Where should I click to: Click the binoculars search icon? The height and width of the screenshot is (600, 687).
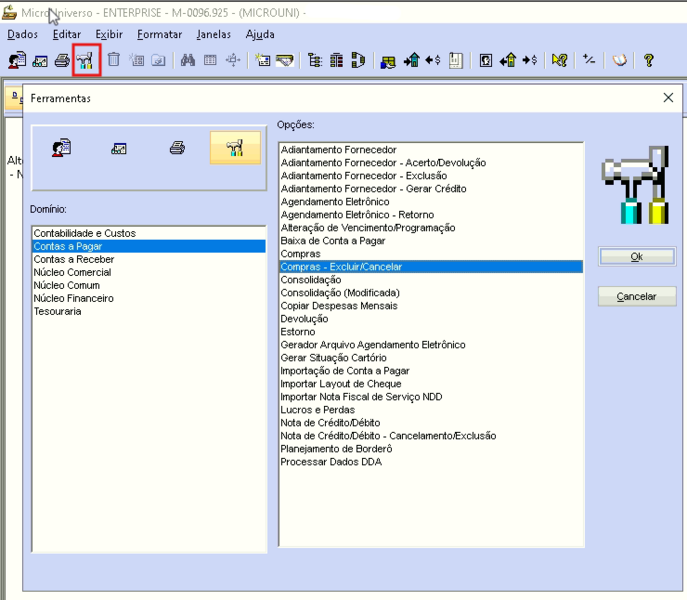click(x=188, y=60)
